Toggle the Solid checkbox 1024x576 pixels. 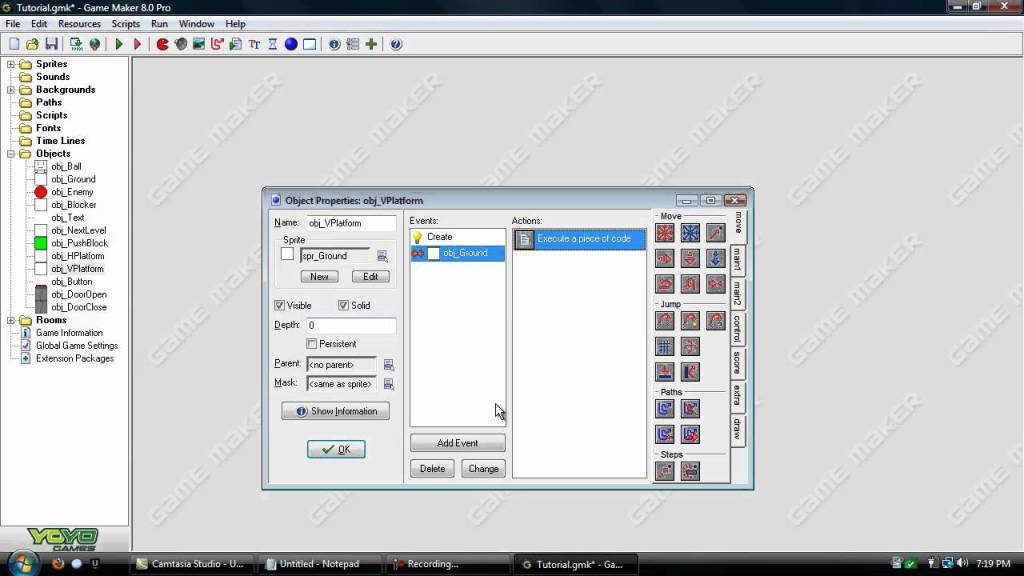(x=344, y=305)
